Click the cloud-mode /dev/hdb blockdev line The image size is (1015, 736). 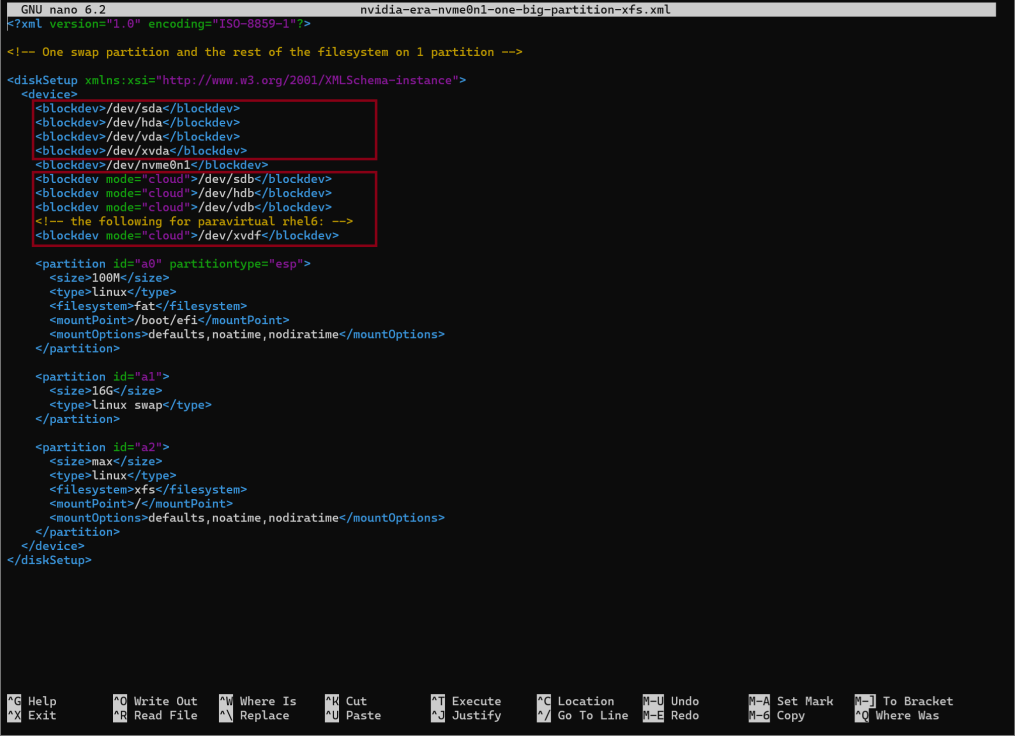click(183, 194)
